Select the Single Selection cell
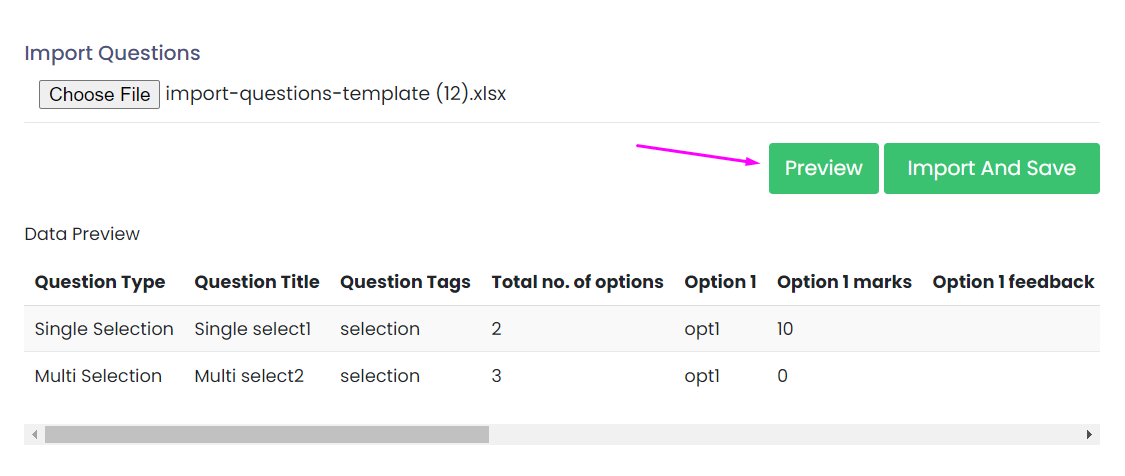Image resolution: width=1125 pixels, height=476 pixels. click(104, 329)
